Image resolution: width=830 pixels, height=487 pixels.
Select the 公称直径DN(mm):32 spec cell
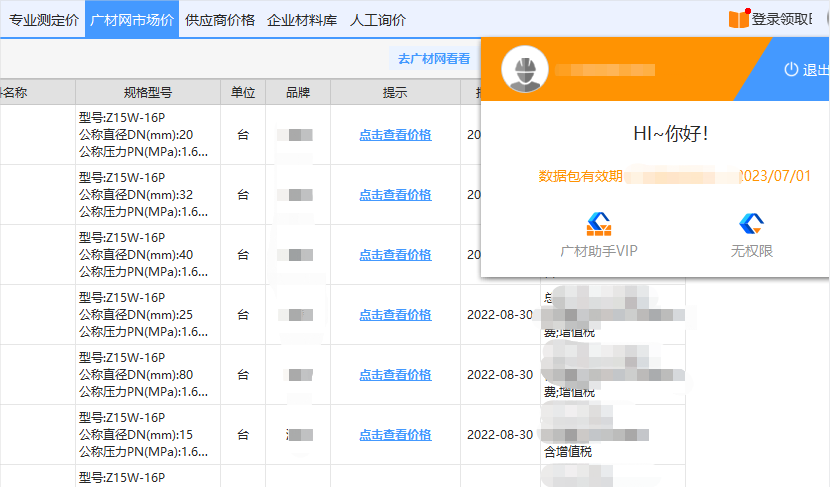click(x=148, y=195)
